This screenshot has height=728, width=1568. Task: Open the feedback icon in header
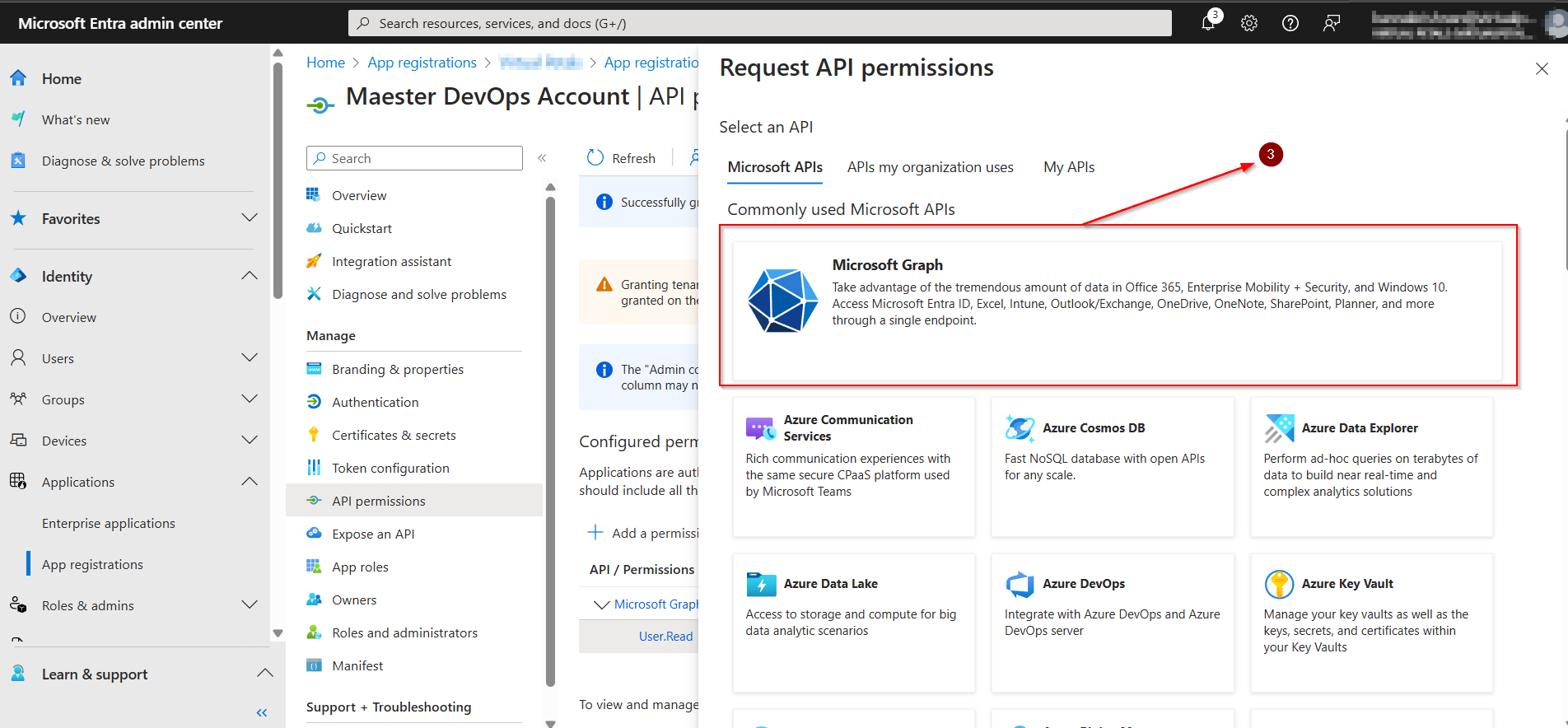click(1332, 23)
